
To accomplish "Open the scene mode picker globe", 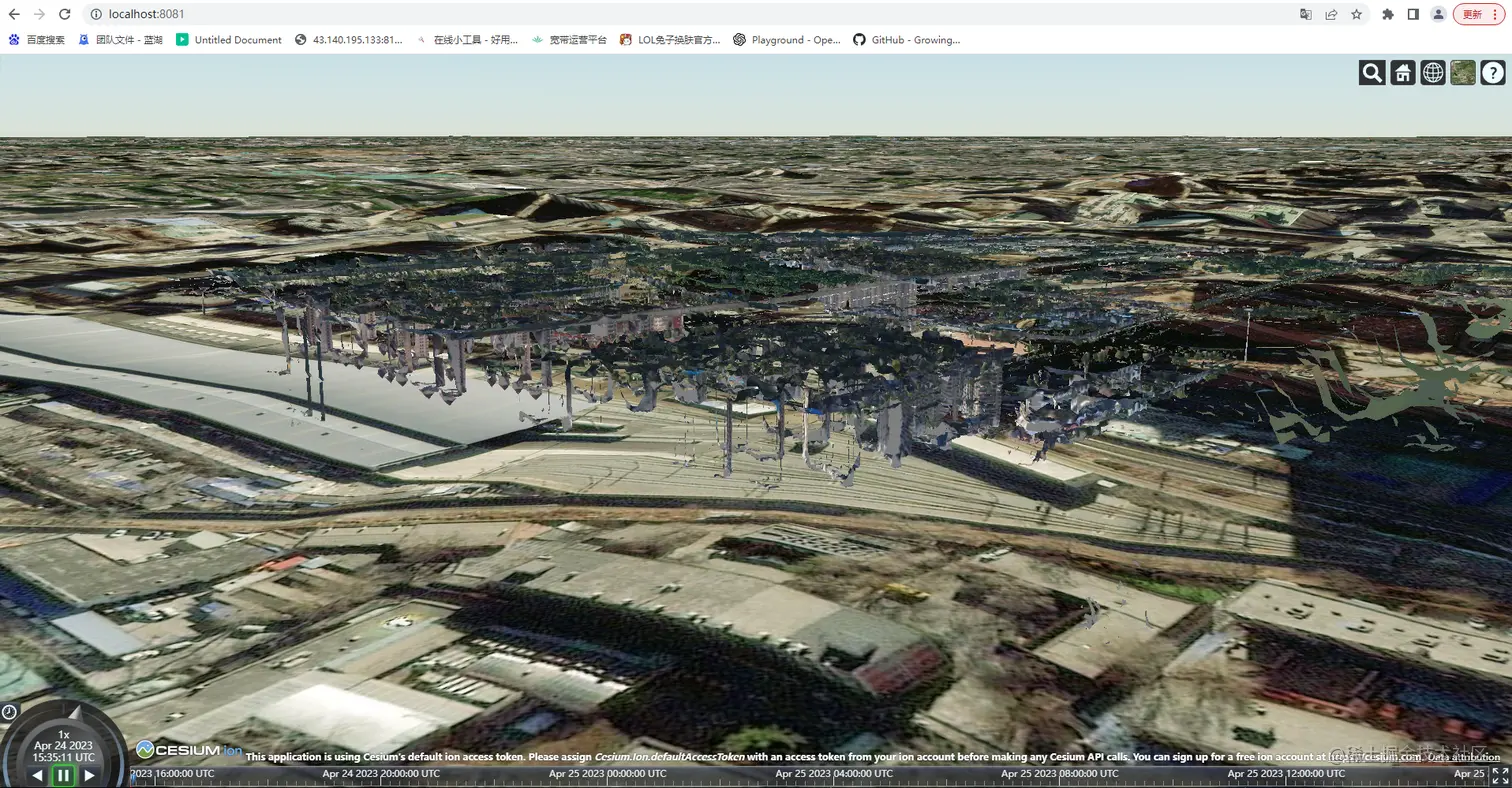I will tap(1433, 72).
